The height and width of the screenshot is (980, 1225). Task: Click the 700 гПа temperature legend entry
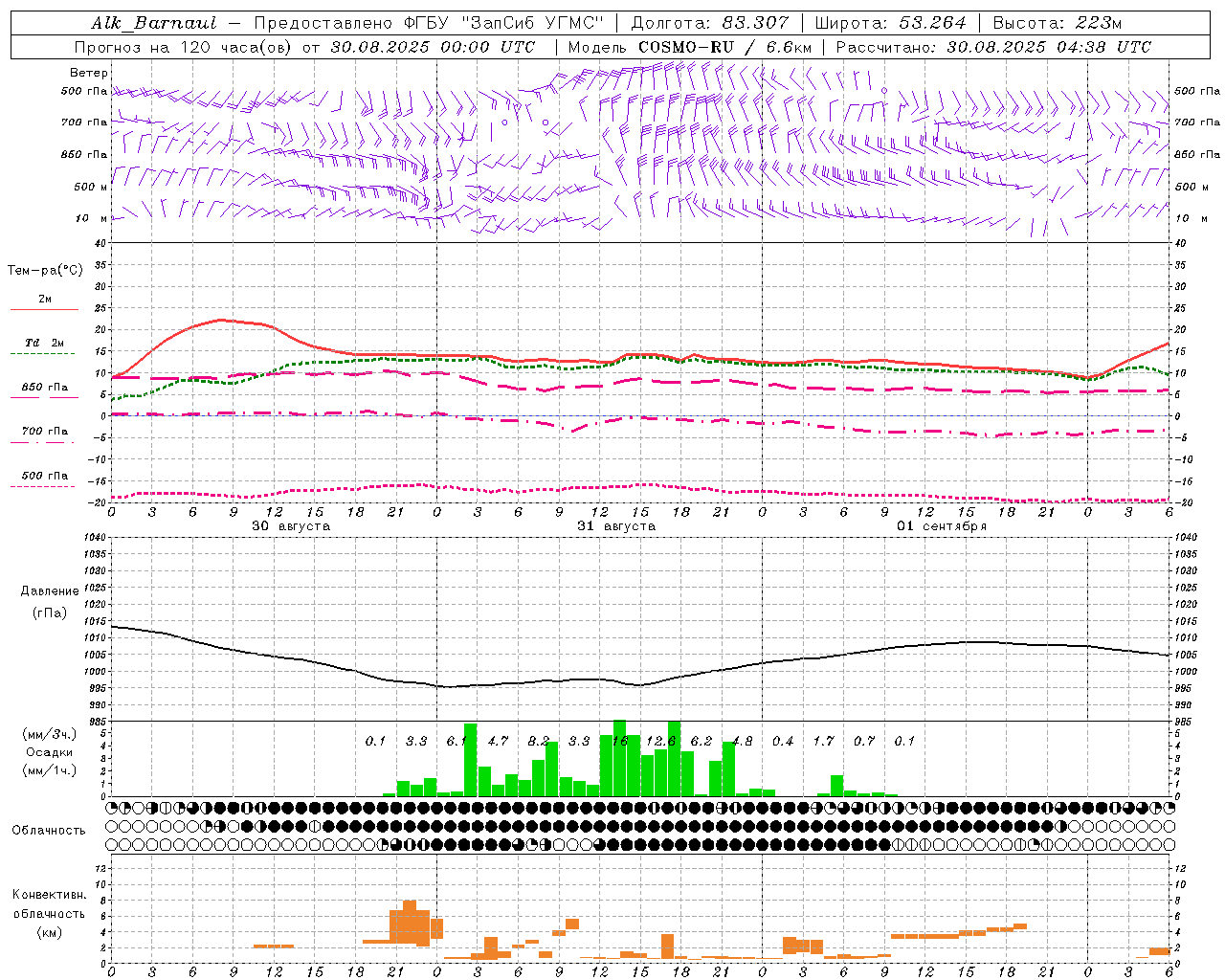pyautogui.click(x=44, y=432)
